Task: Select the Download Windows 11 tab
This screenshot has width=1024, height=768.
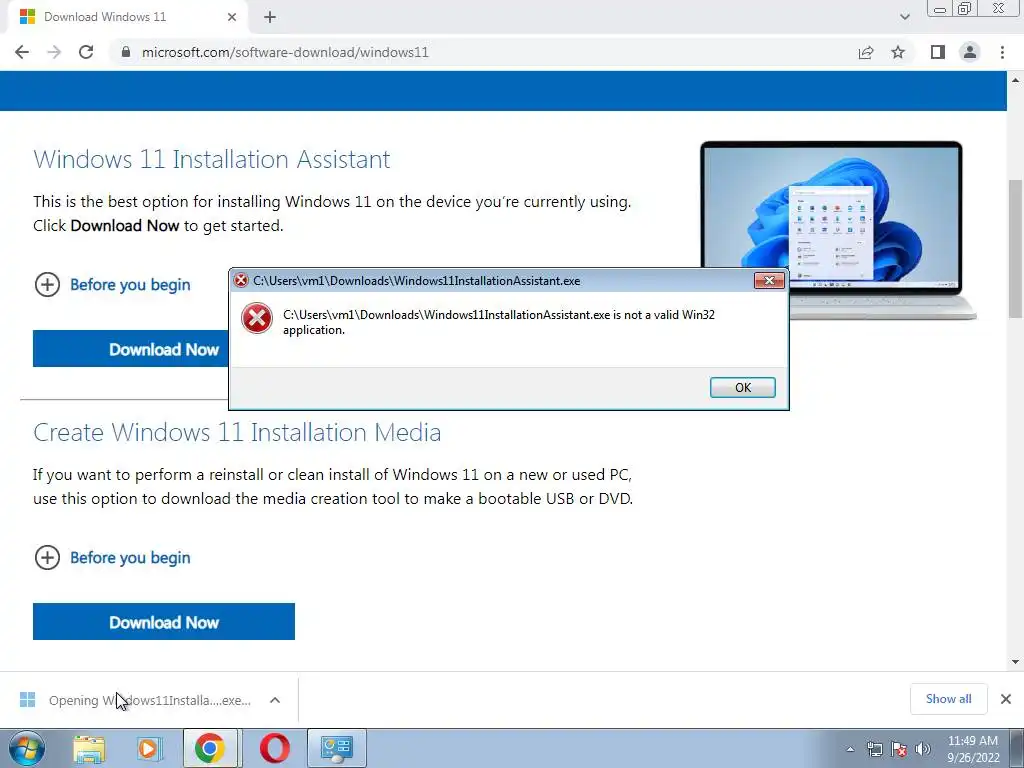Action: (x=127, y=17)
